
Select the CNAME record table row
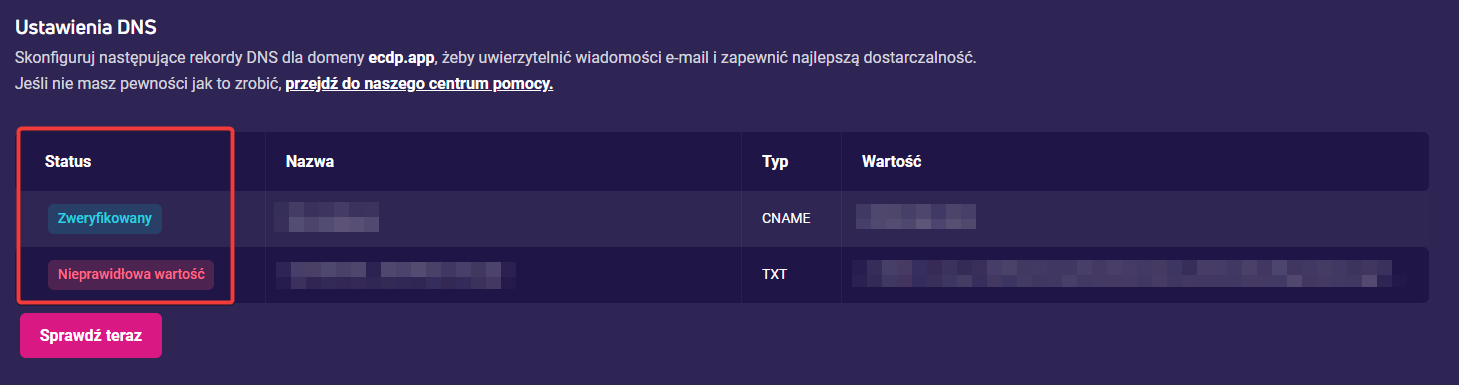click(723, 219)
